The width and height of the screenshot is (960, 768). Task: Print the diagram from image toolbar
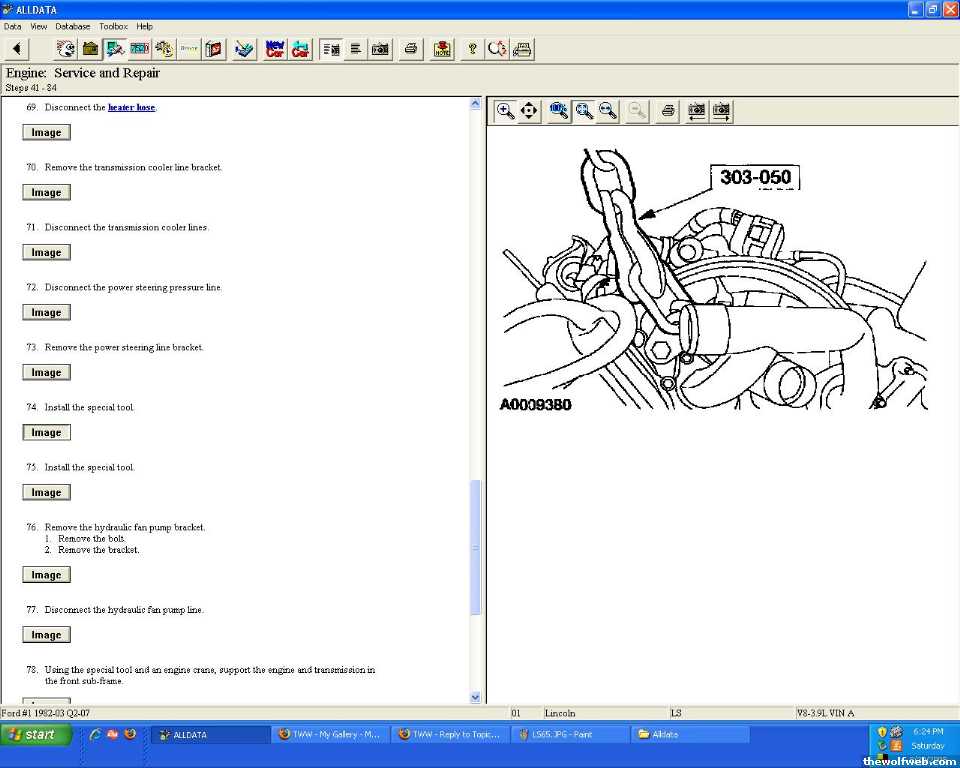(x=668, y=111)
